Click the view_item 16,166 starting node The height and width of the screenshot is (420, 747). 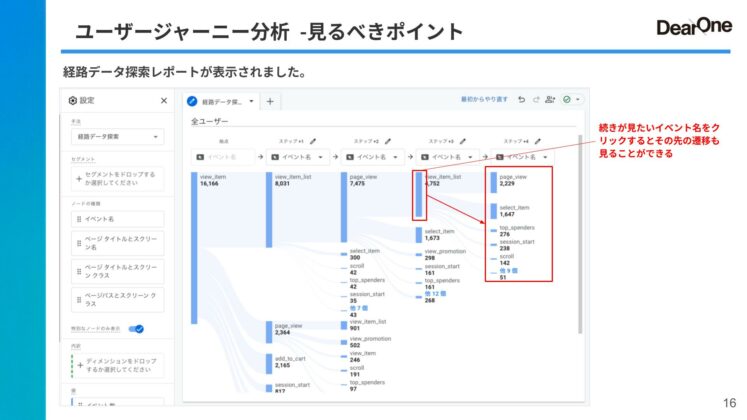(x=194, y=248)
